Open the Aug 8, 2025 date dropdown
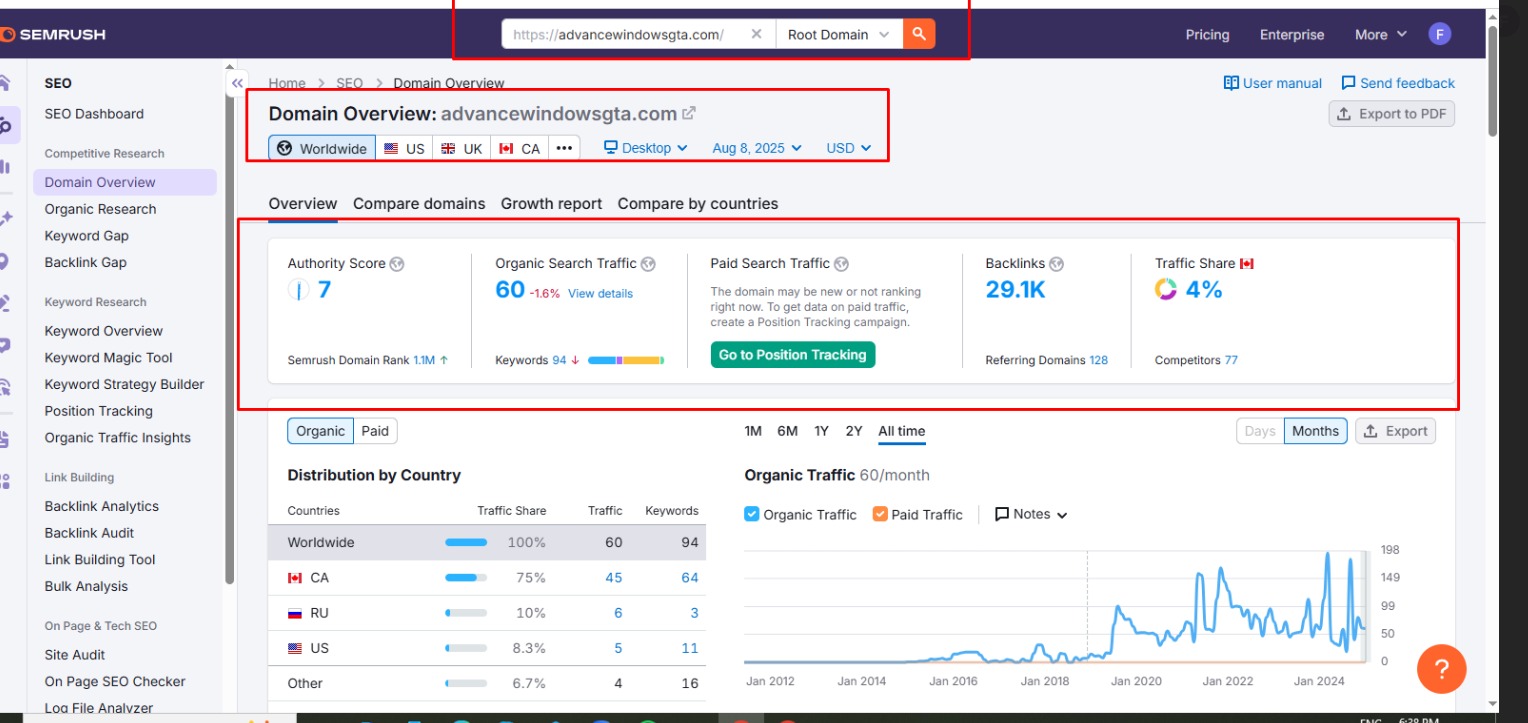 pos(757,148)
